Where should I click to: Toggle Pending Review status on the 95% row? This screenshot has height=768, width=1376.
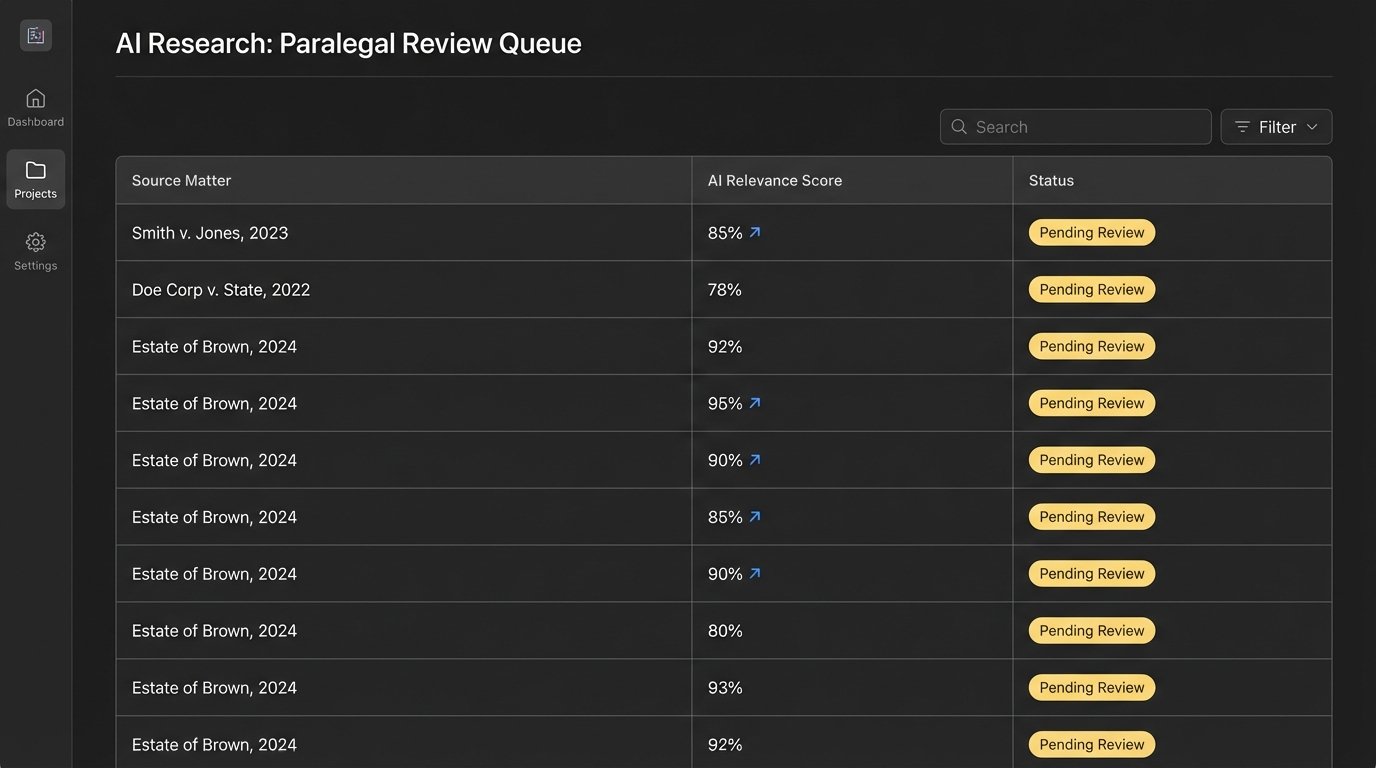coord(1091,402)
